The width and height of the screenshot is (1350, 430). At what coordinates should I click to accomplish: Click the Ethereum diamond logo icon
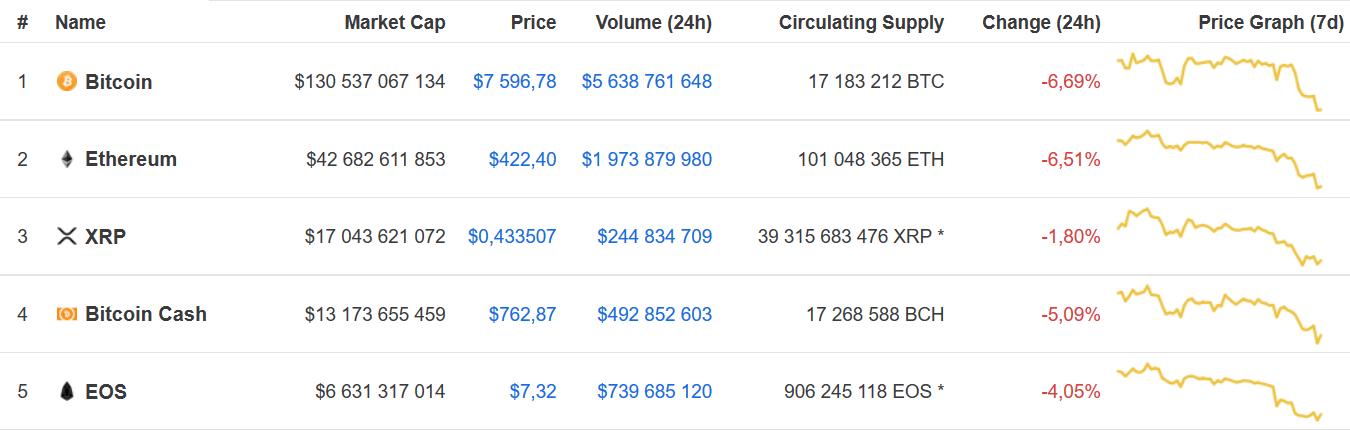tap(67, 159)
